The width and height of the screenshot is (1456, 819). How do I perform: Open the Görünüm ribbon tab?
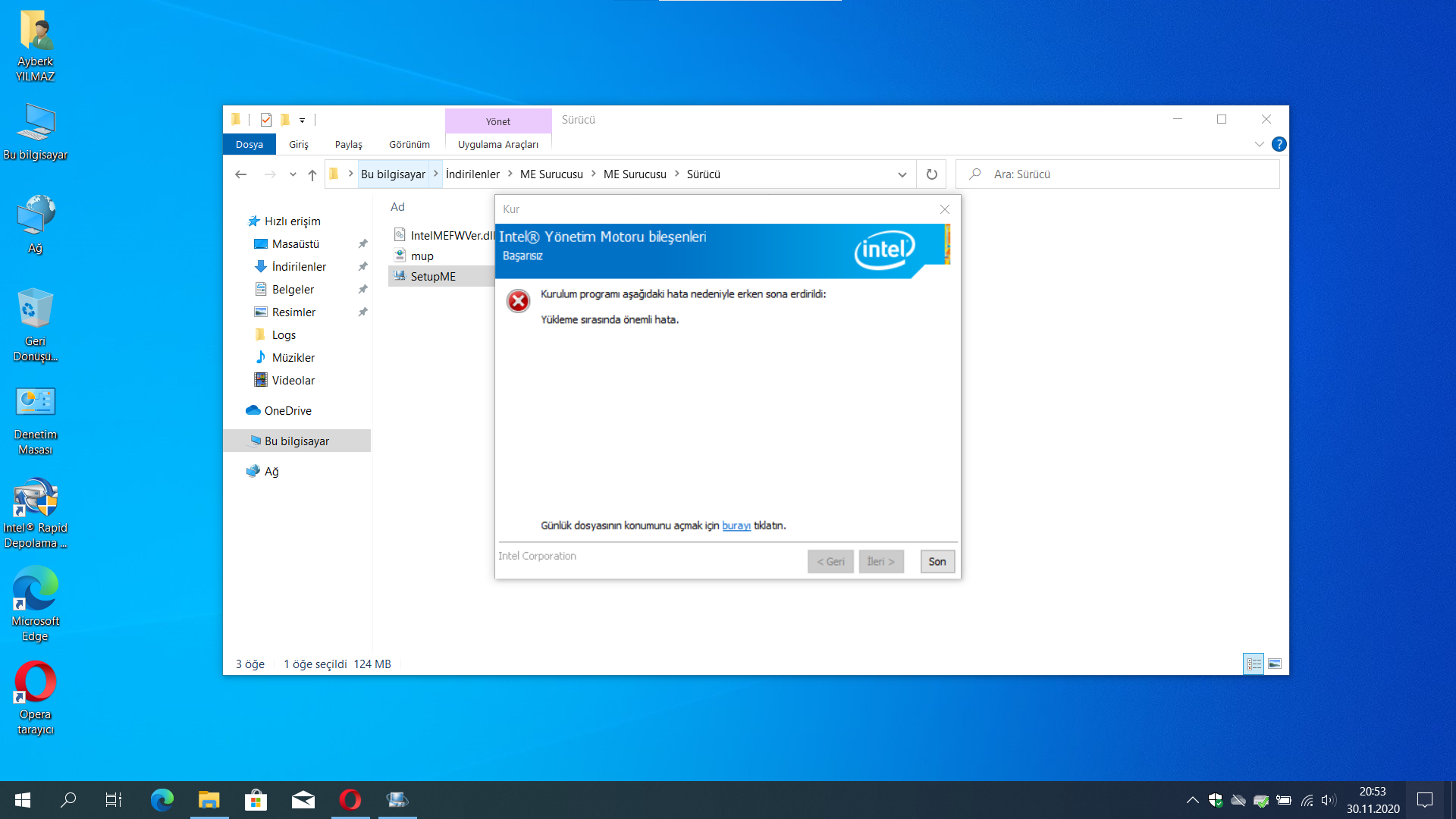coord(409,144)
